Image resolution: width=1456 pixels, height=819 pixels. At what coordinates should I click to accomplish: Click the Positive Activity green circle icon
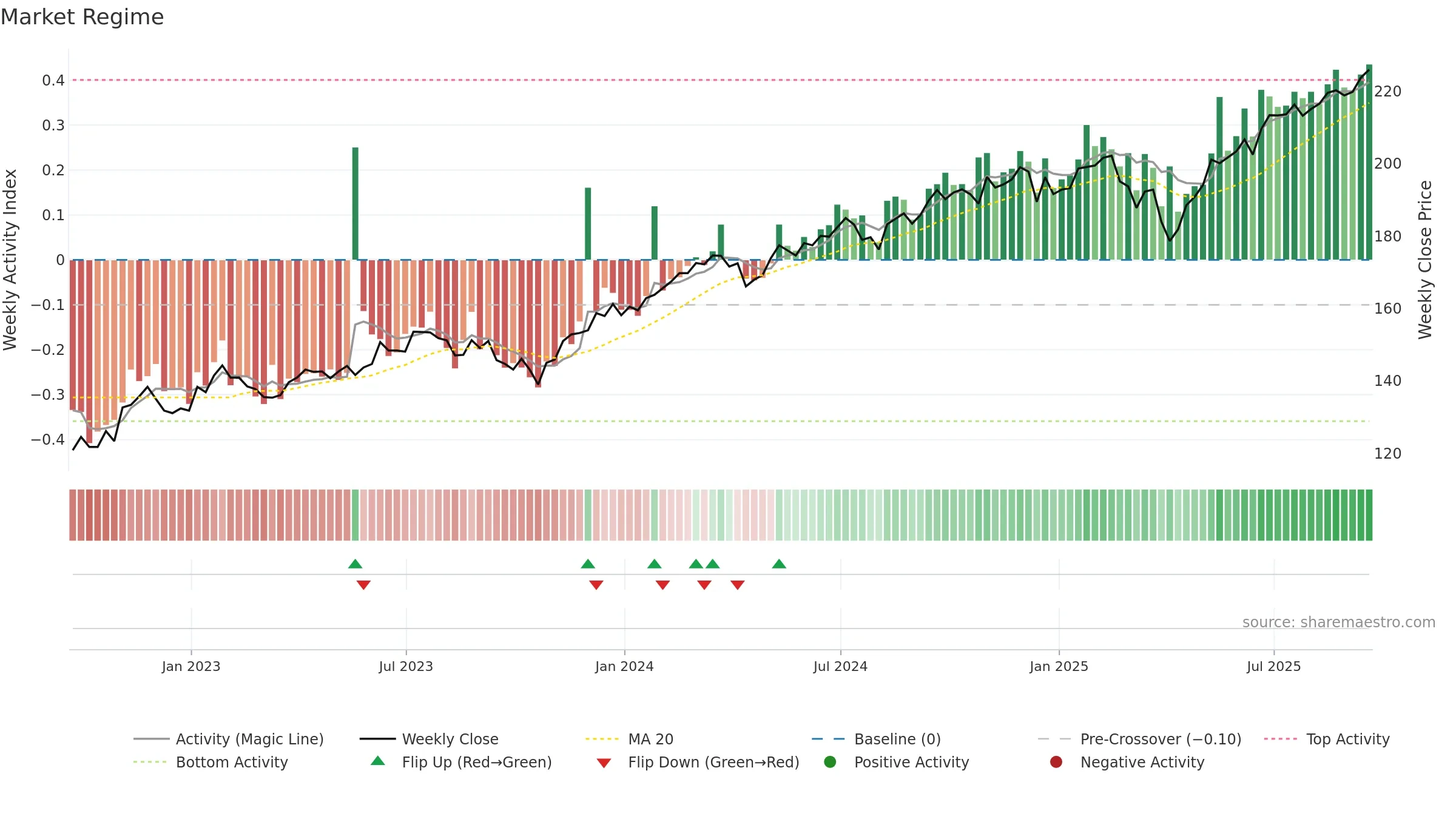[x=830, y=762]
